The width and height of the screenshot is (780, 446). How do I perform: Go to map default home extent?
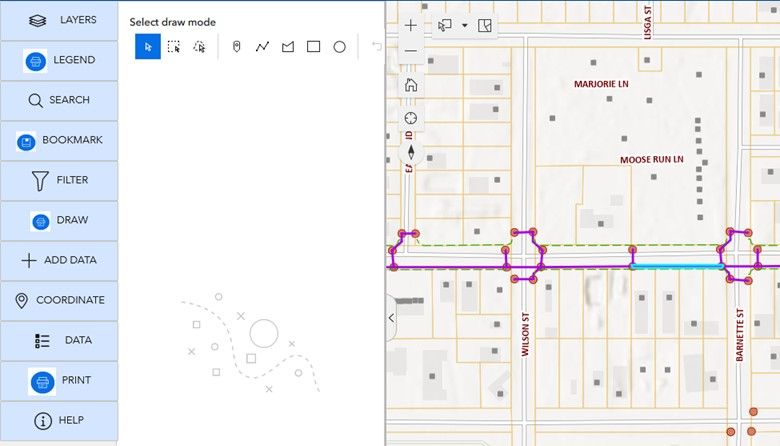pyautogui.click(x=411, y=85)
